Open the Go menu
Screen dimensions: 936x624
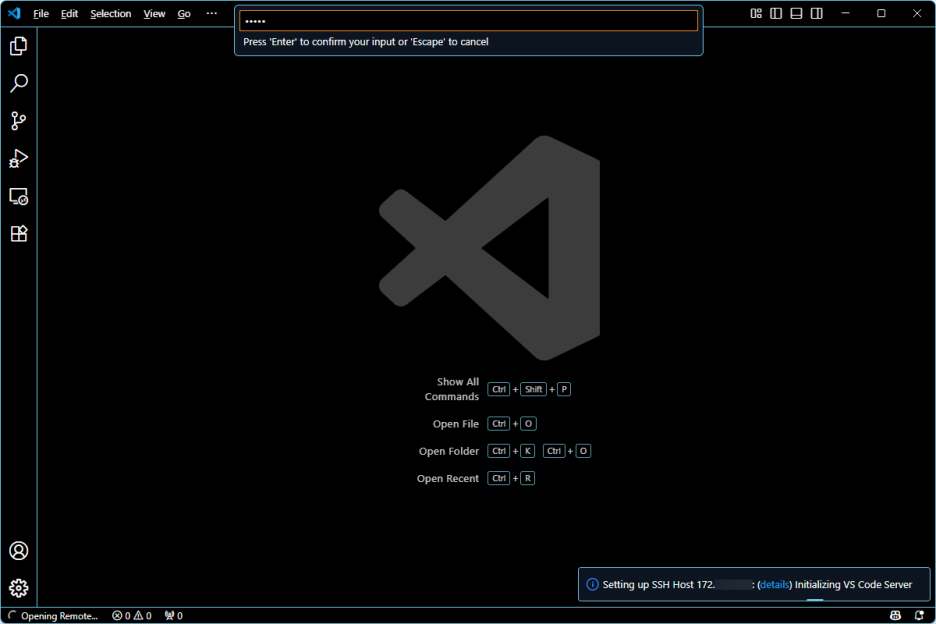[184, 13]
